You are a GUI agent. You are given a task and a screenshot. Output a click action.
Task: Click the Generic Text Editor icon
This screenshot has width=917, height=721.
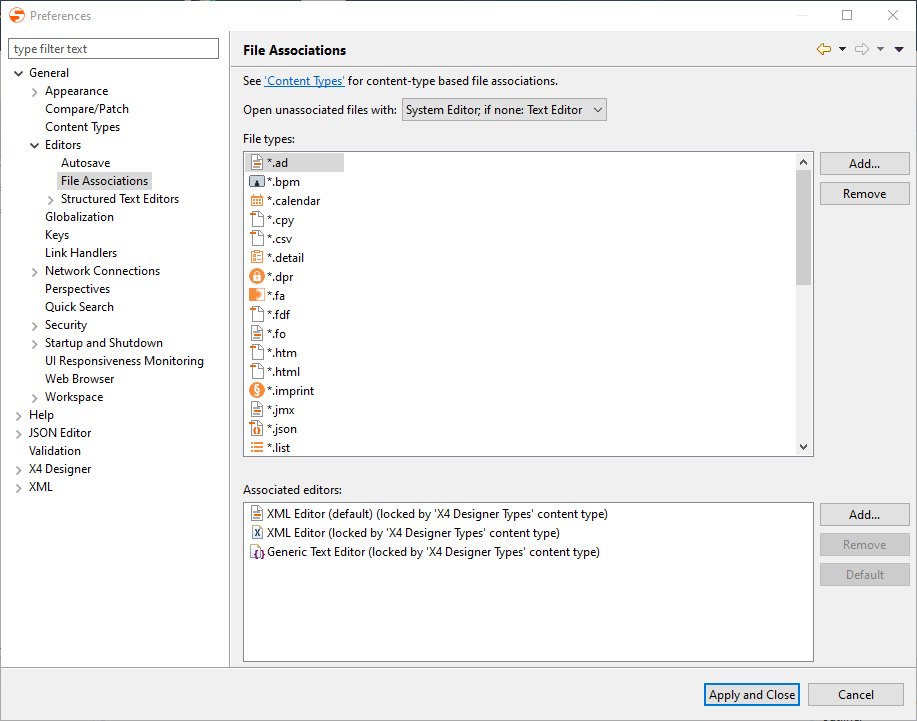256,552
